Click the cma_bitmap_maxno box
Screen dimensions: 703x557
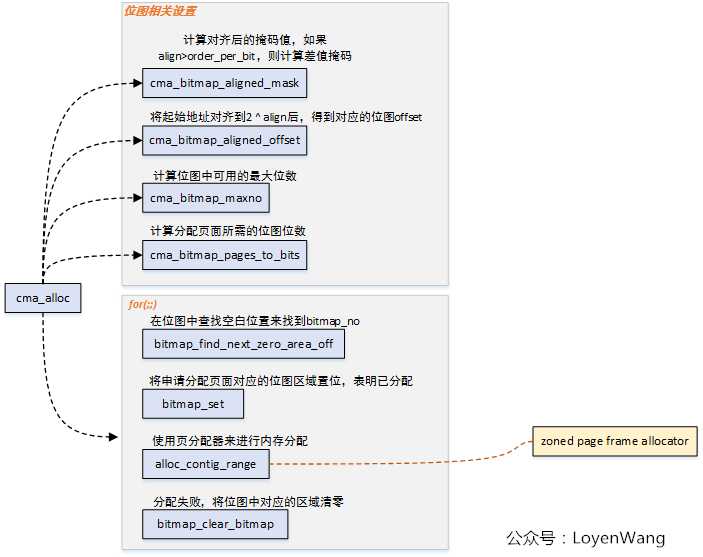click(206, 198)
